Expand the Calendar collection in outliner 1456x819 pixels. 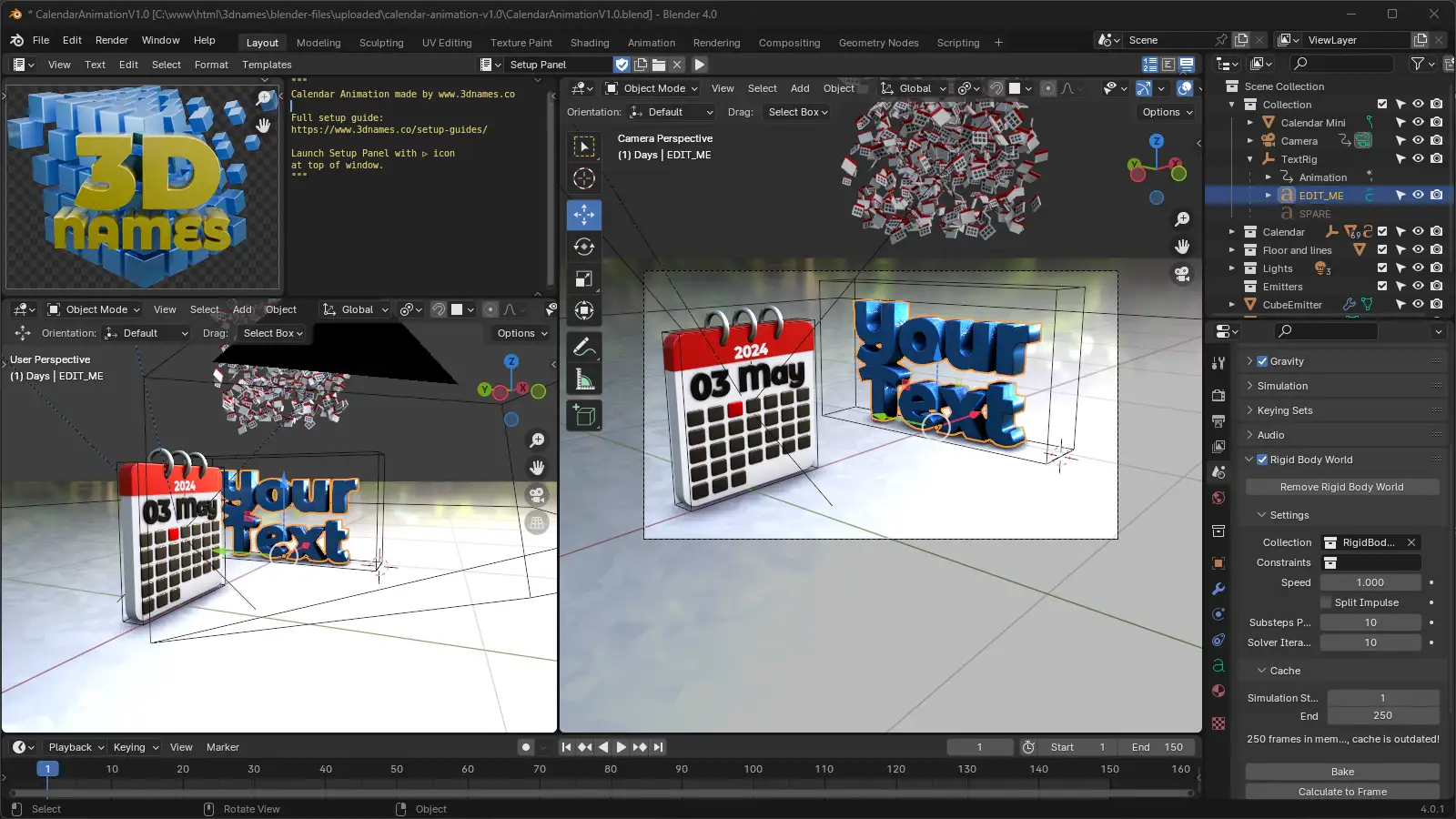coord(1232,232)
